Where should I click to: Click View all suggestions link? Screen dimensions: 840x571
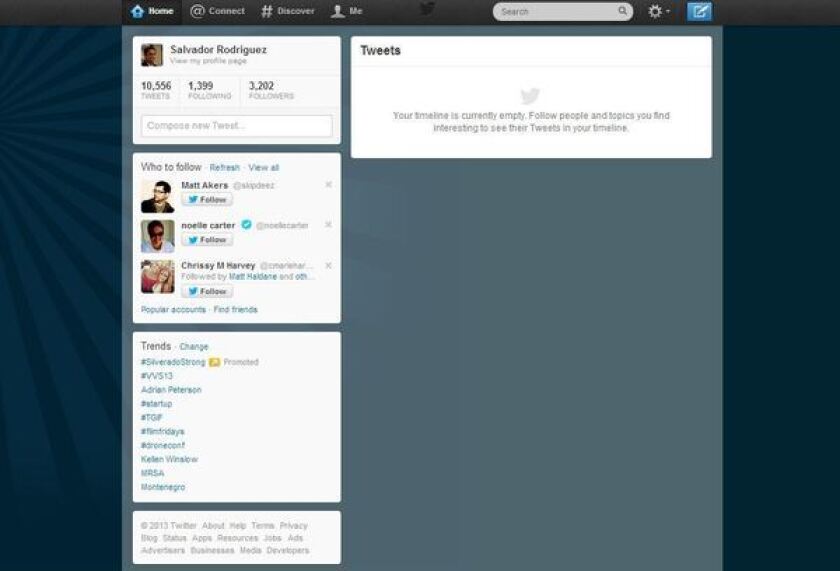[264, 168]
